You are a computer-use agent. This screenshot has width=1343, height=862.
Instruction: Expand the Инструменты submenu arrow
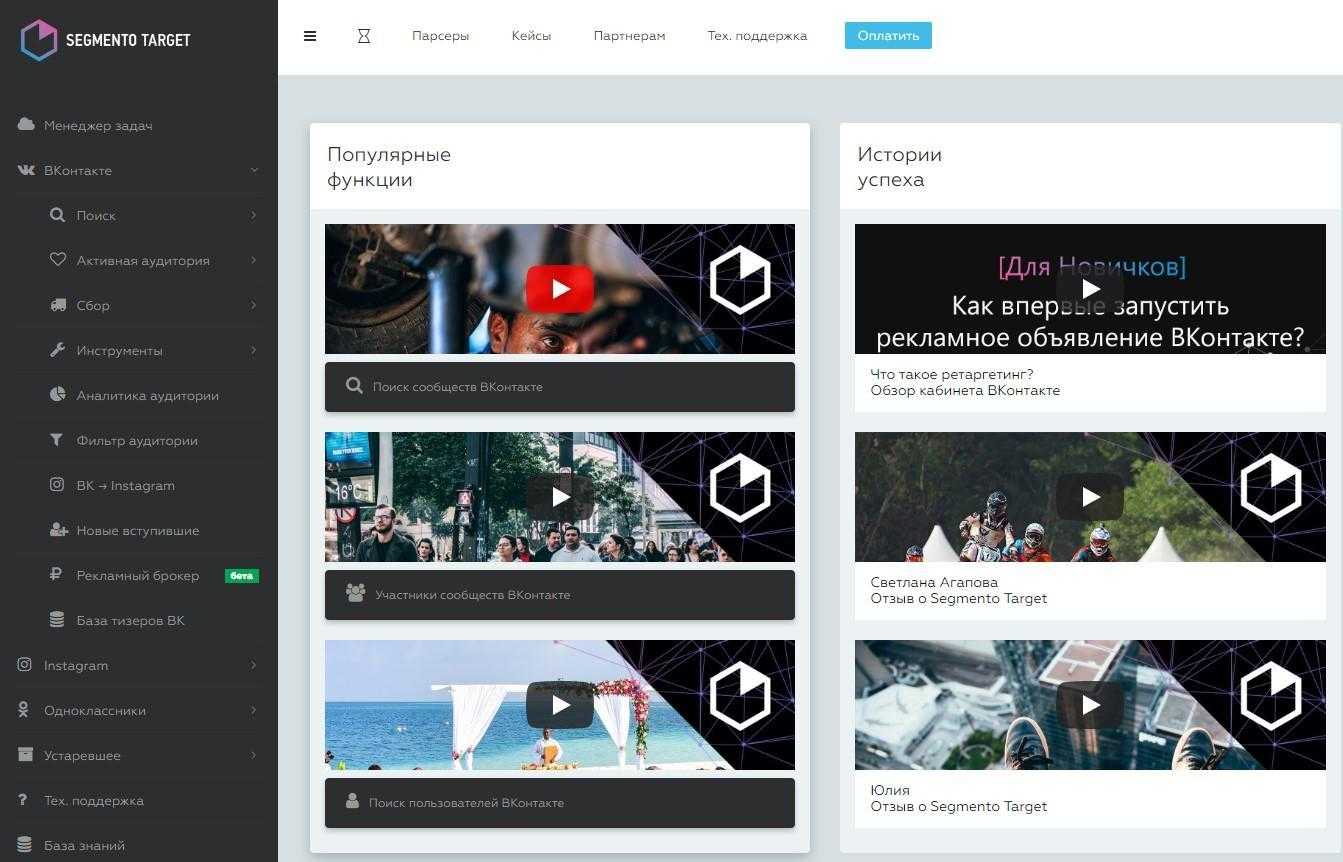click(x=254, y=350)
